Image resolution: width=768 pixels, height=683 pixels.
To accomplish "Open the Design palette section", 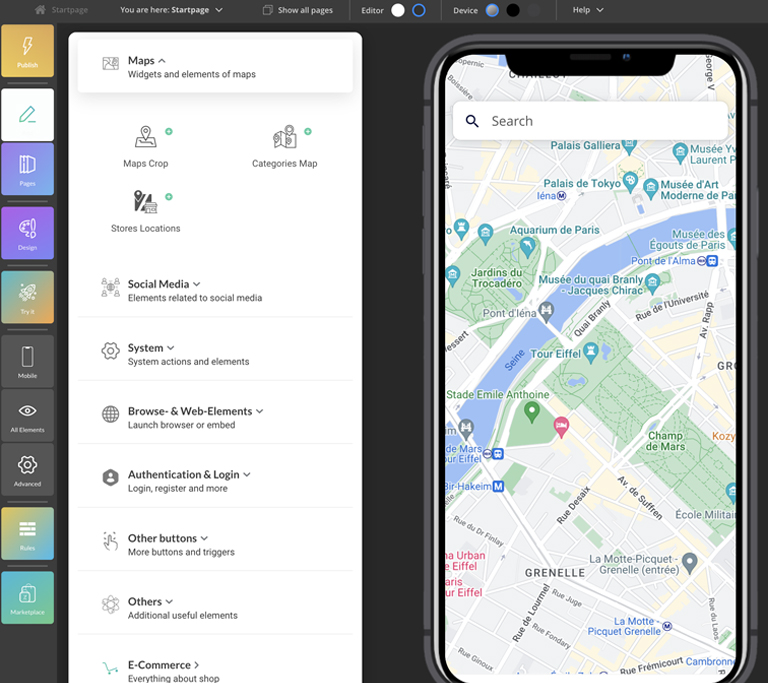I will point(27,233).
